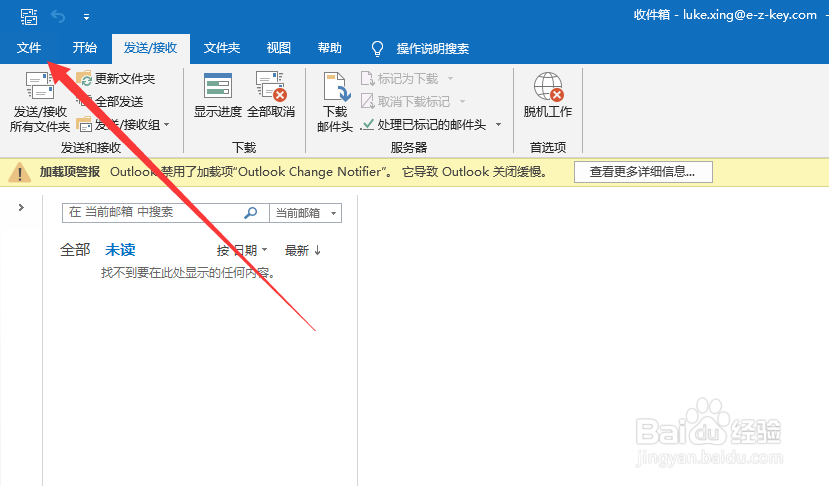Click the 全部发送 button
Image resolution: width=829 pixels, height=486 pixels.
tap(110, 102)
